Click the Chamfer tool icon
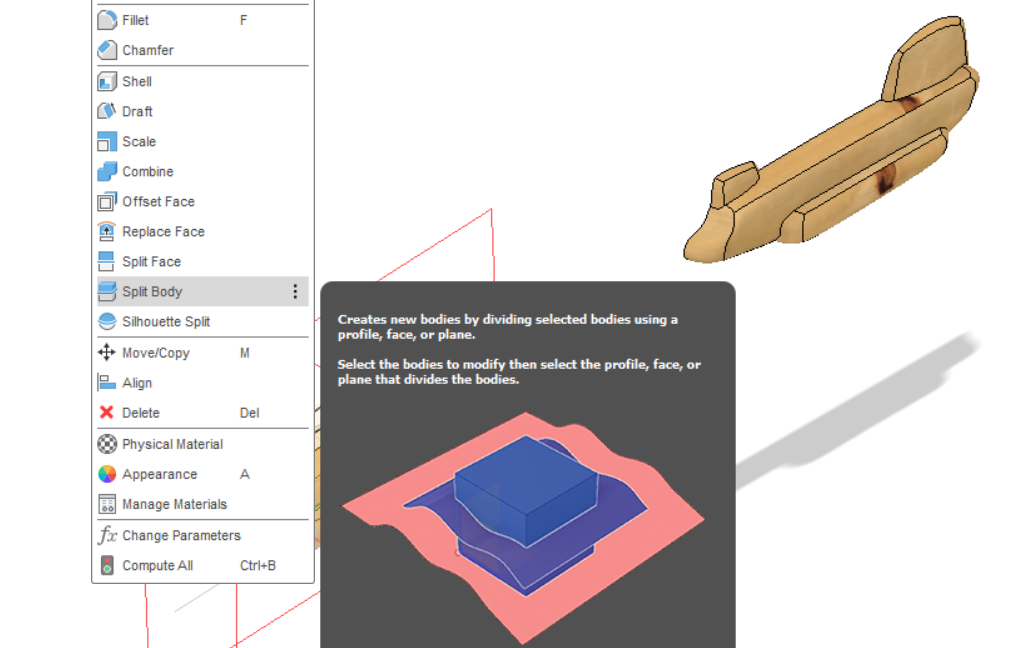 107,50
